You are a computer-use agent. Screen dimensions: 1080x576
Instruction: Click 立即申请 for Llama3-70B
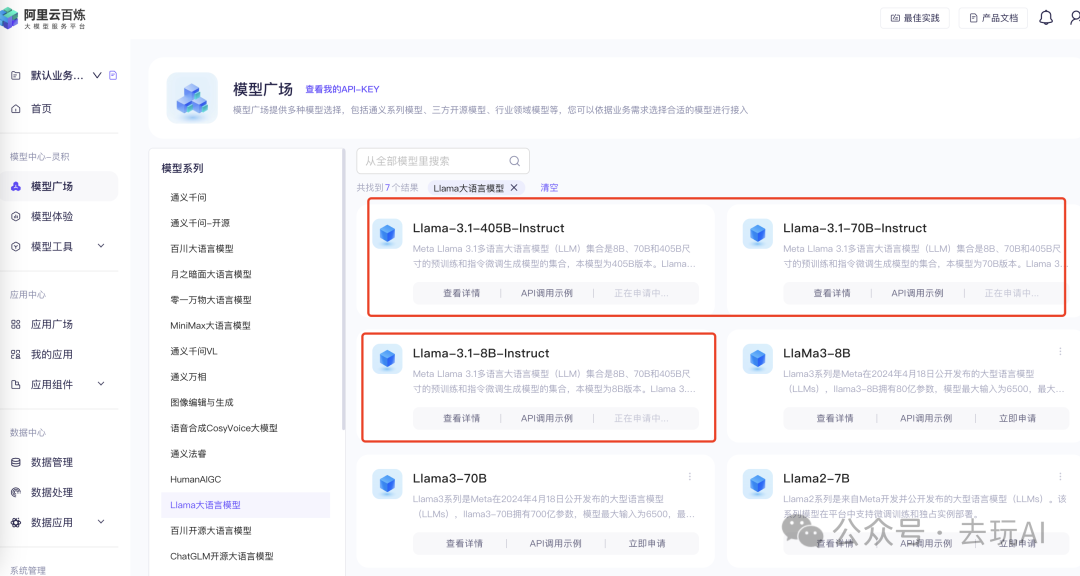(x=647, y=544)
